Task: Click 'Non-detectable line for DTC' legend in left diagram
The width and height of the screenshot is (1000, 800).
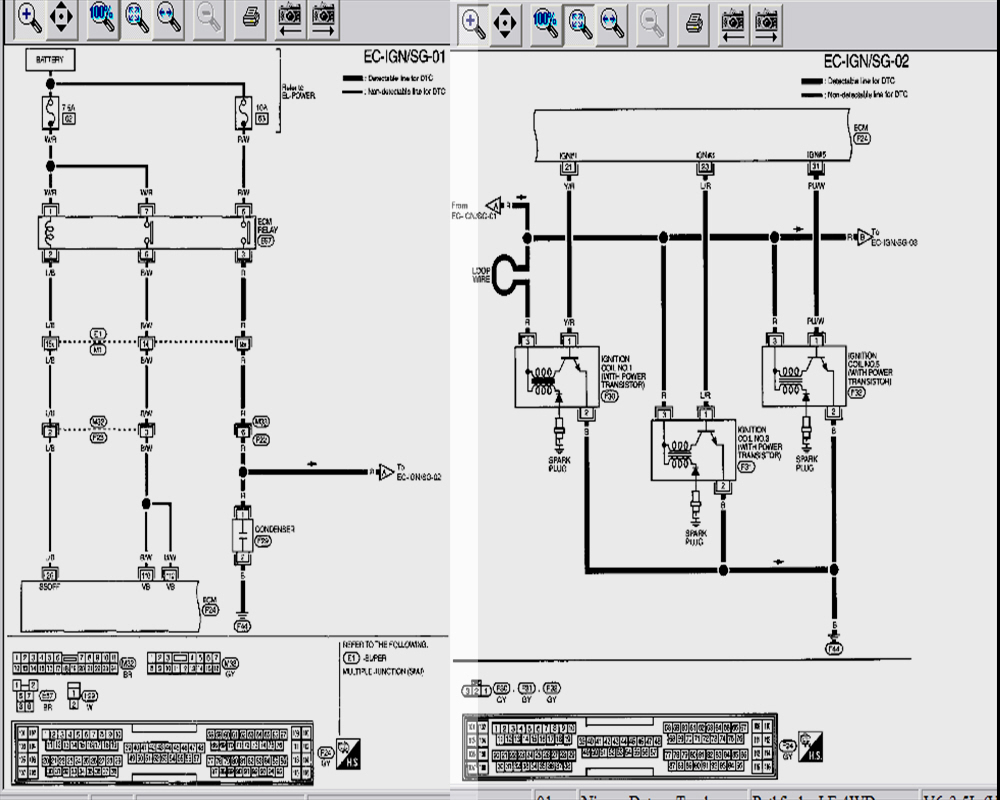Action: [x=393, y=92]
